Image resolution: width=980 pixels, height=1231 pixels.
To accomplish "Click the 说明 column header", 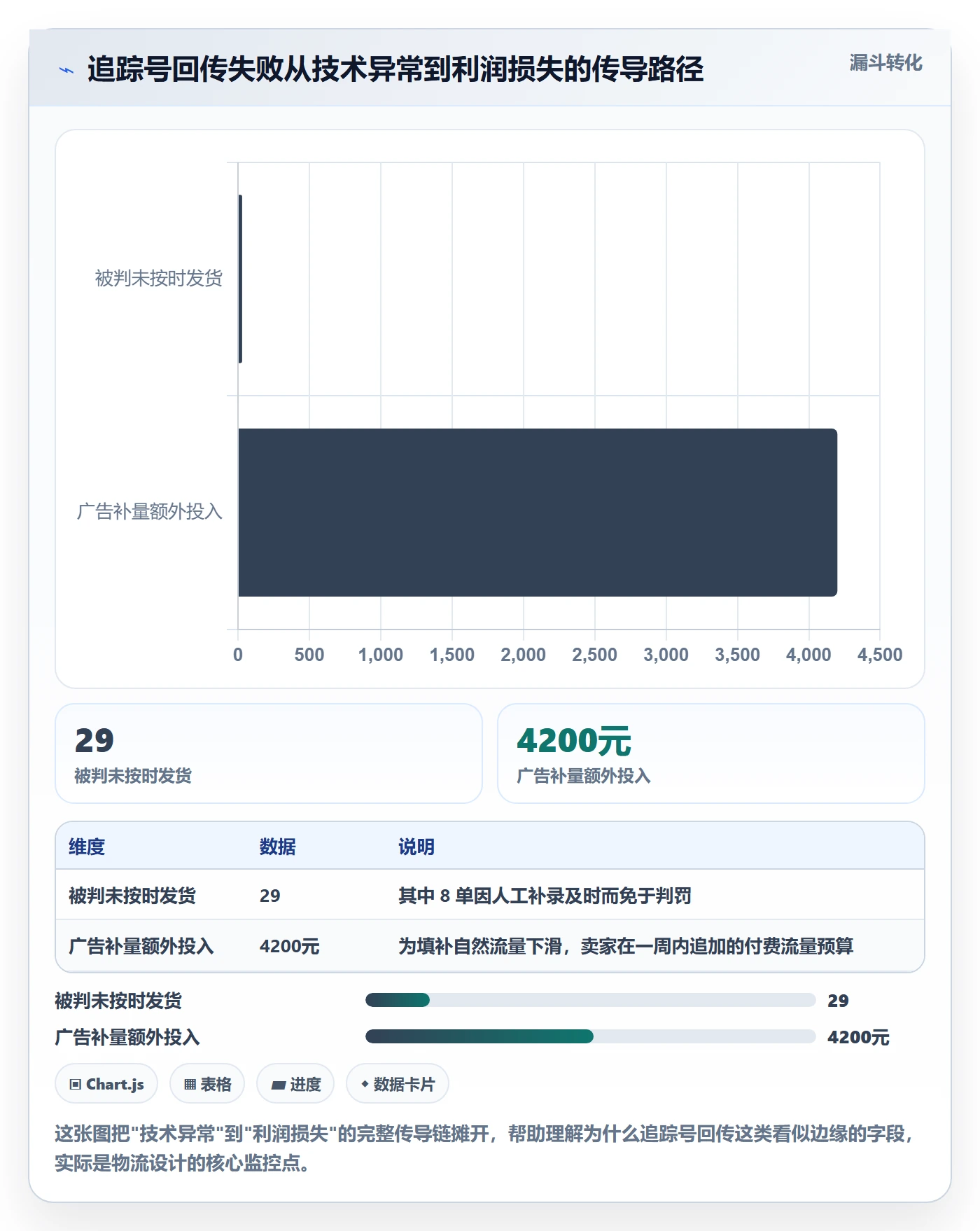I will coord(416,847).
